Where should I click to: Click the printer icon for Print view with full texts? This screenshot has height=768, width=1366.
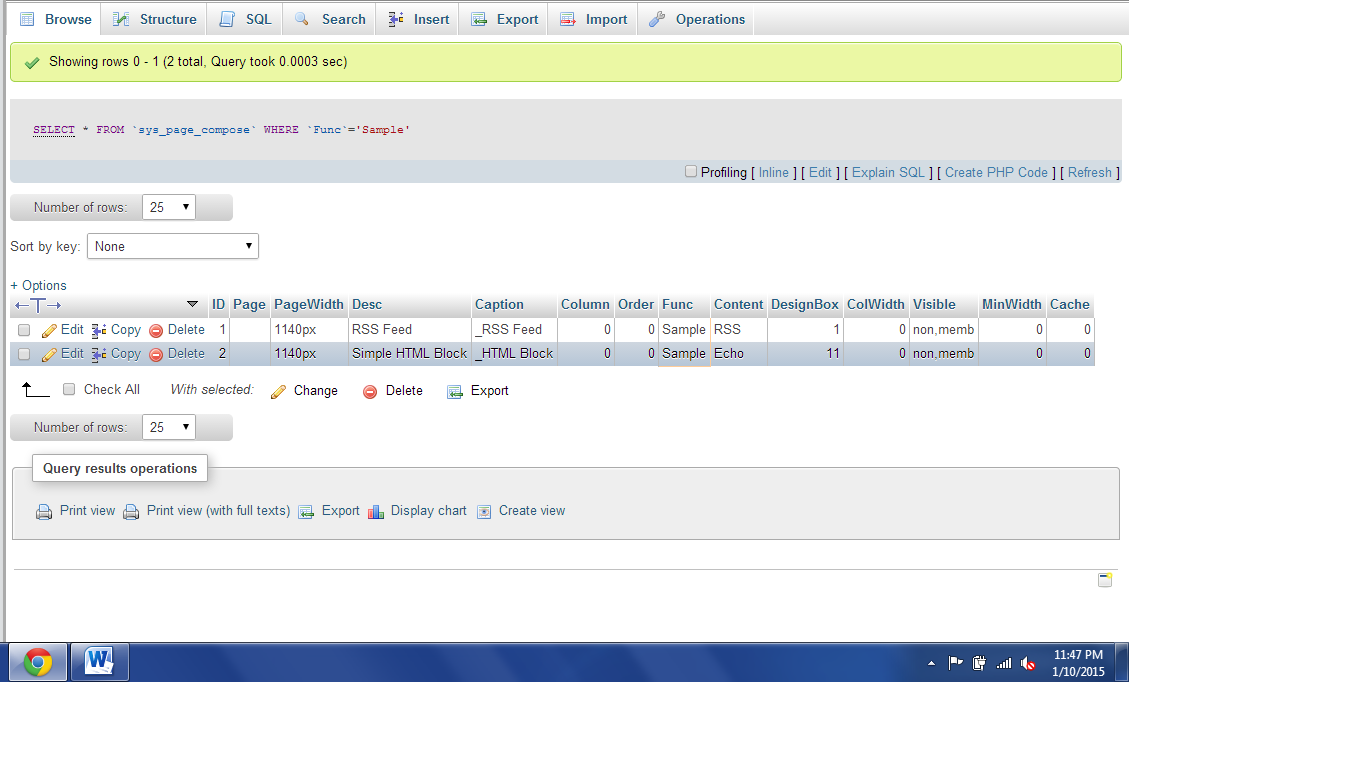tap(131, 512)
